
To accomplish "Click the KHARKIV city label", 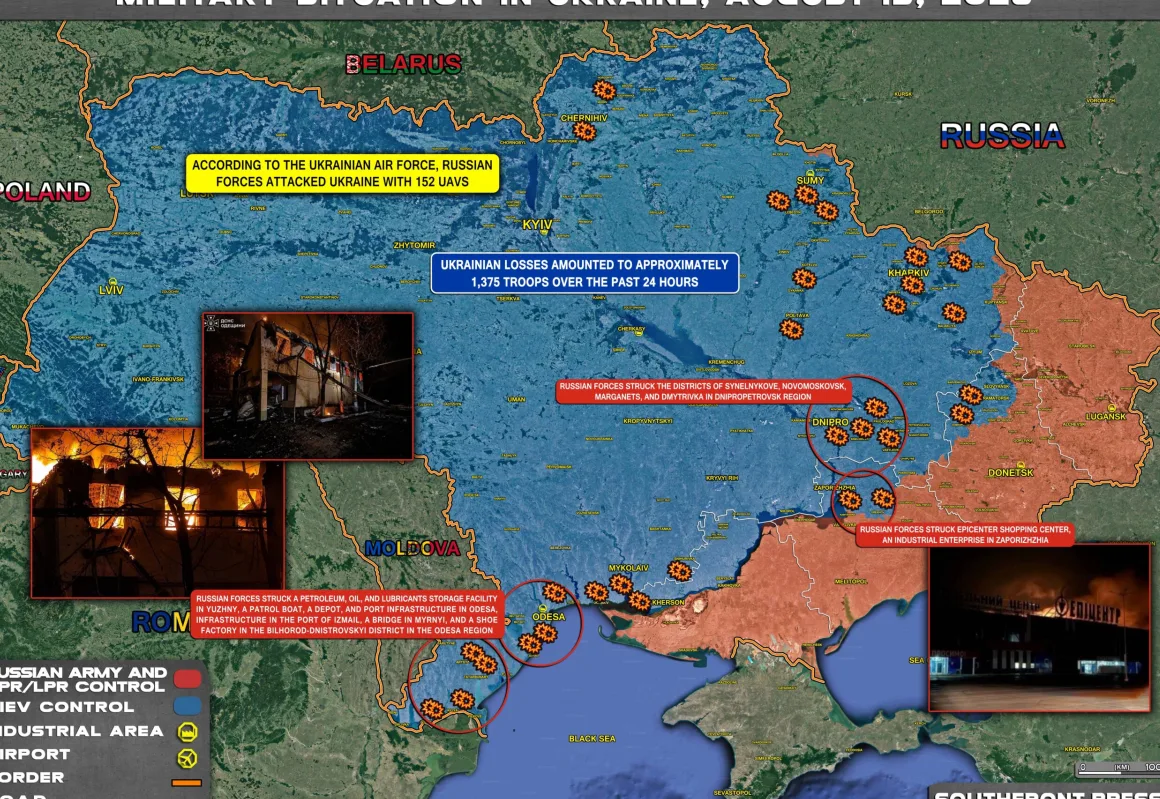I will tap(908, 273).
